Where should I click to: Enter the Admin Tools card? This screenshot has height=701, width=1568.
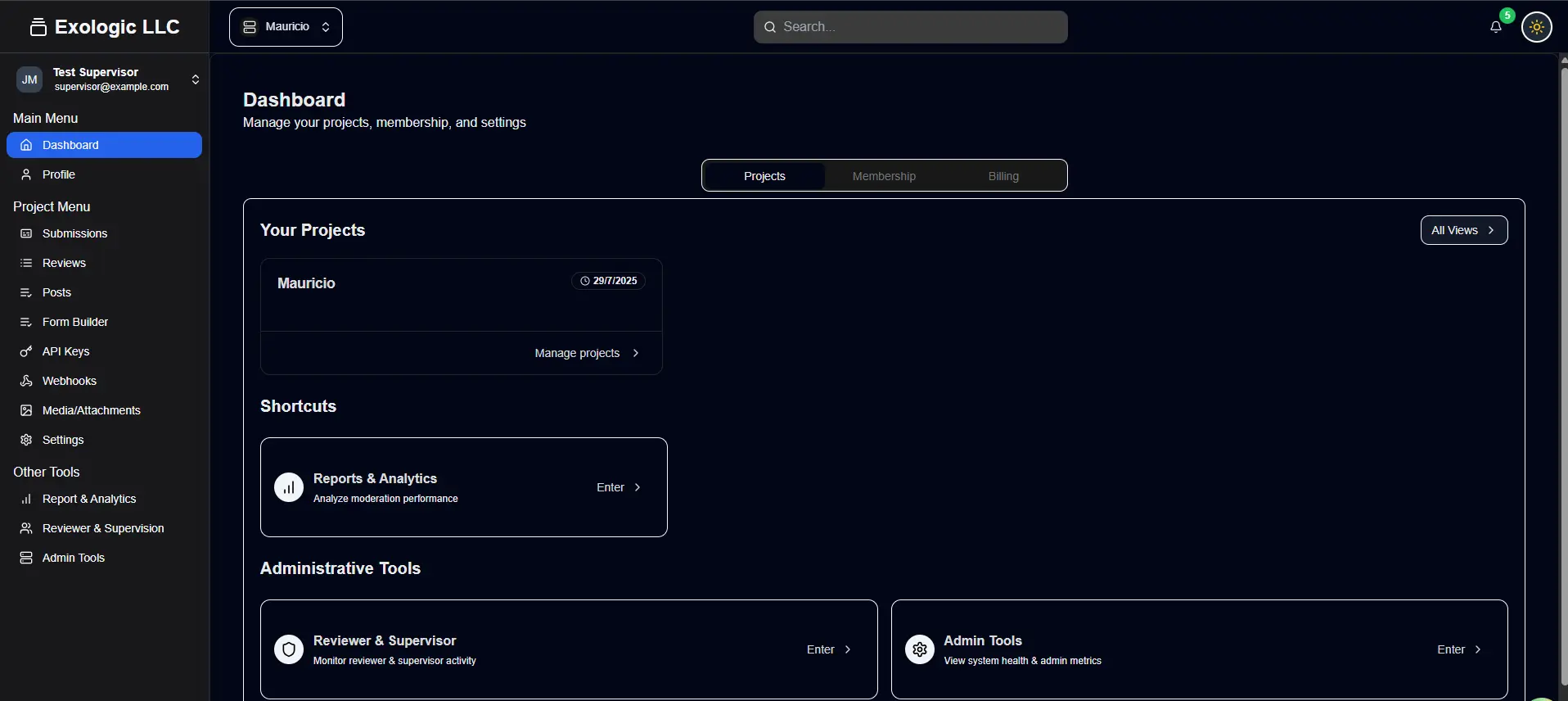(x=1458, y=649)
